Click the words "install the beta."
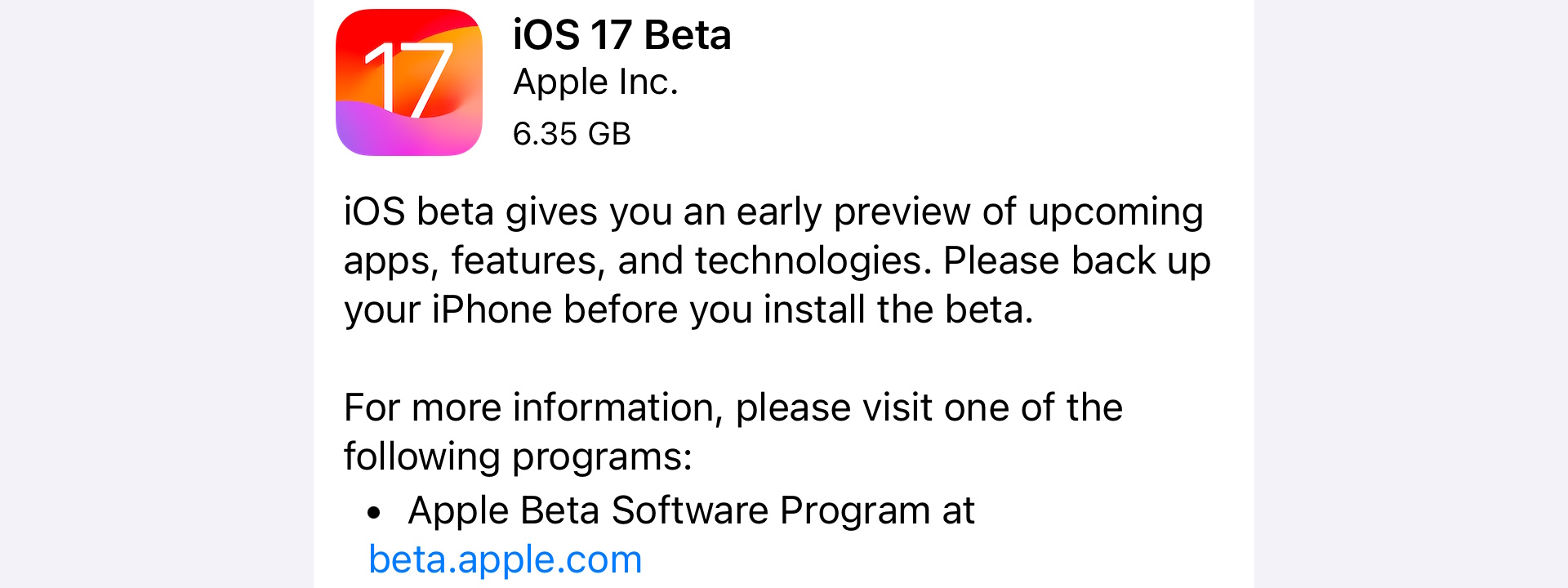The height and width of the screenshot is (588, 1568). (898, 310)
